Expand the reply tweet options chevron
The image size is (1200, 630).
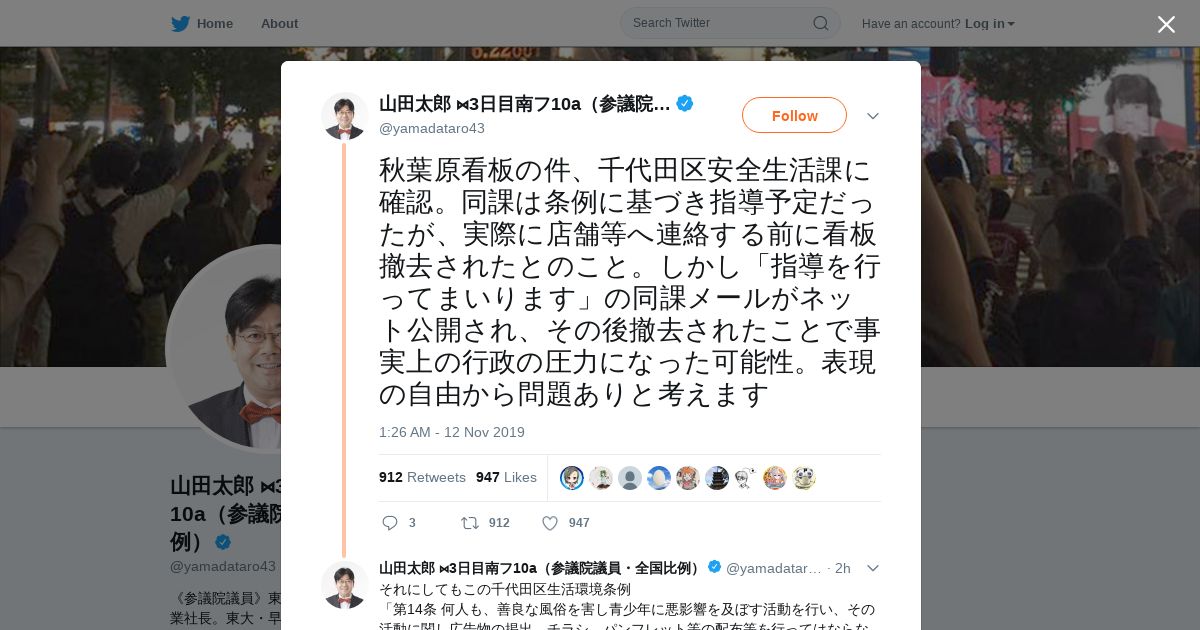pos(873,568)
